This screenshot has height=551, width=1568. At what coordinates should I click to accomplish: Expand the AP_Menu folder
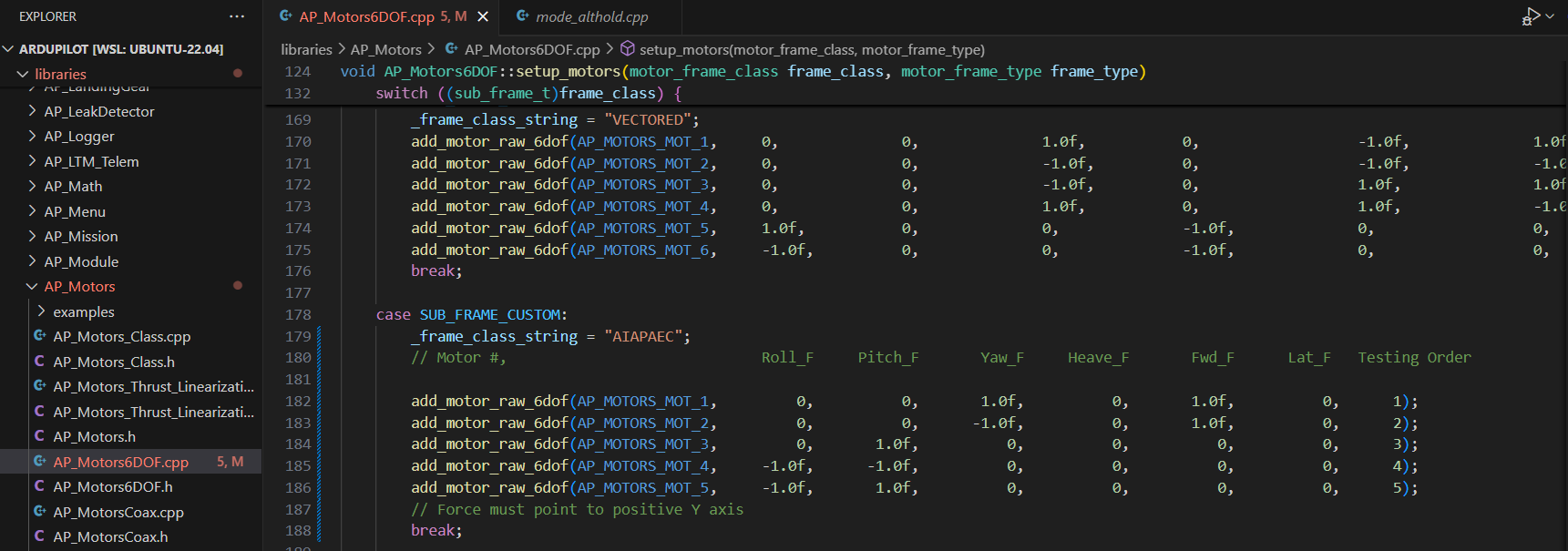[32, 211]
